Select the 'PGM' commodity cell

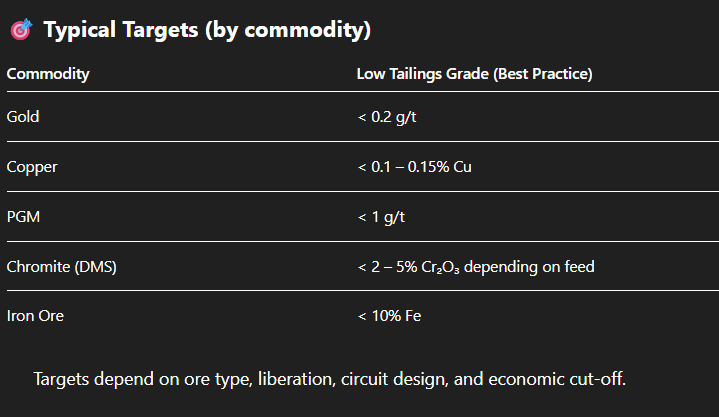(x=23, y=217)
